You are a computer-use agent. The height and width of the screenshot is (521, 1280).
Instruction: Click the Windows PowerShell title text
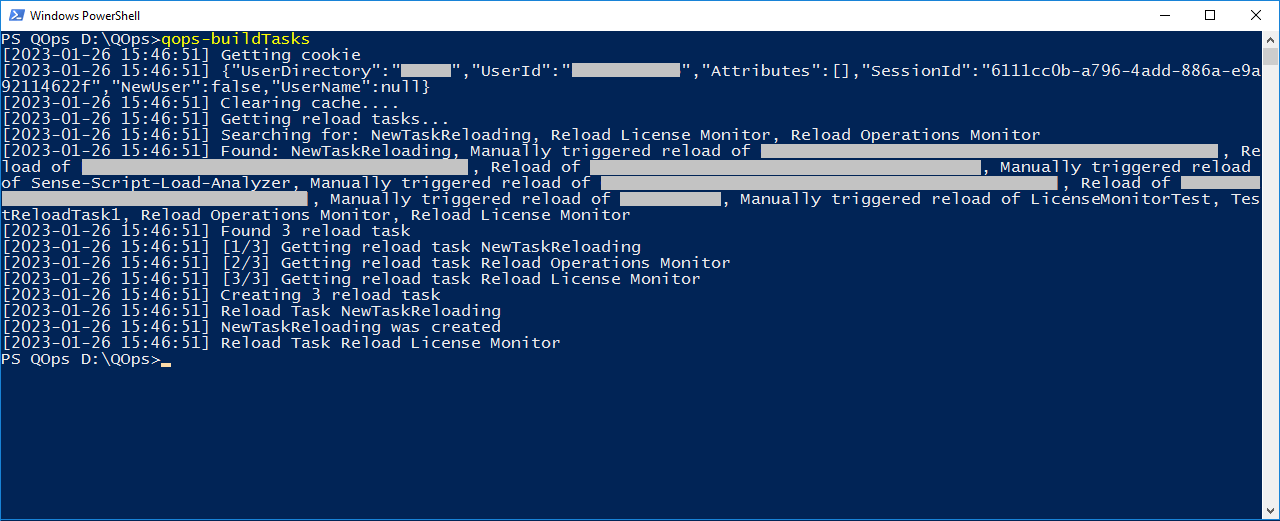85,16
